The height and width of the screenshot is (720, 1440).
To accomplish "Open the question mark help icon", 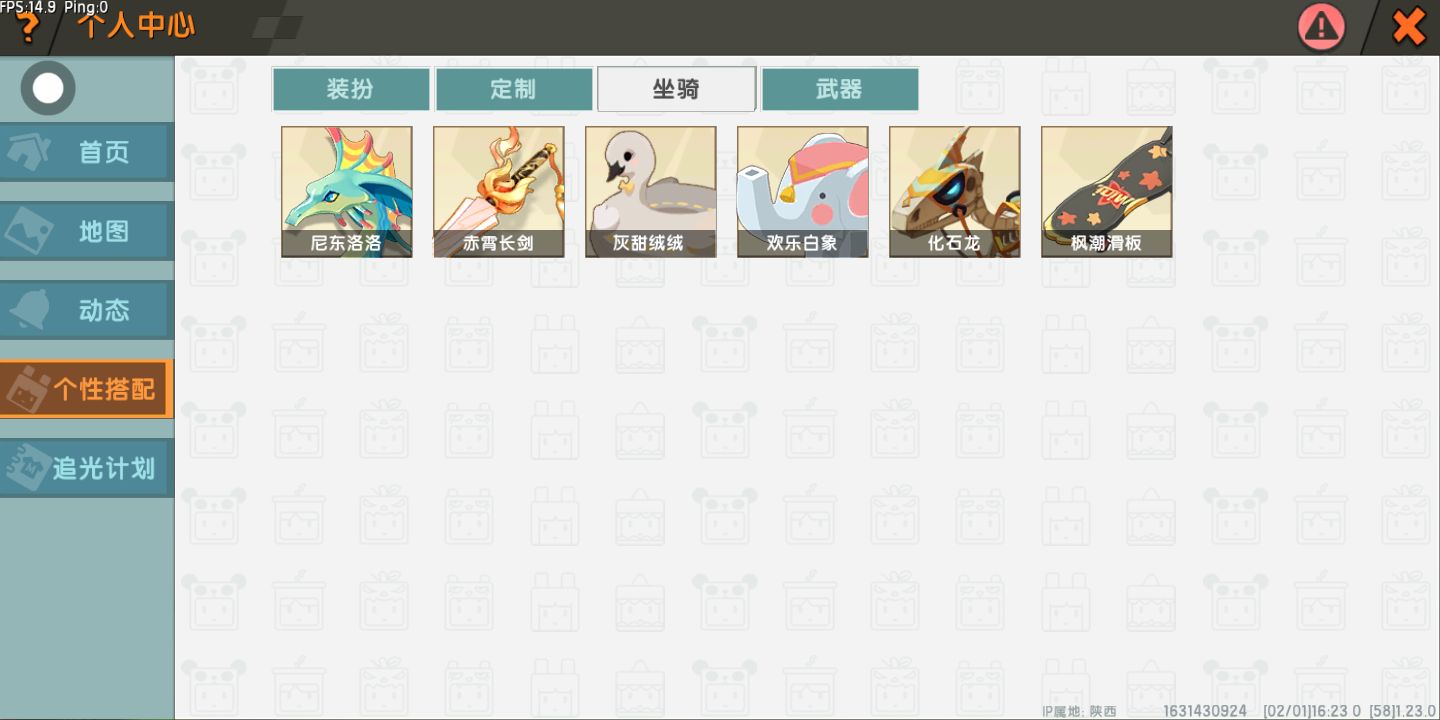I will (x=26, y=28).
